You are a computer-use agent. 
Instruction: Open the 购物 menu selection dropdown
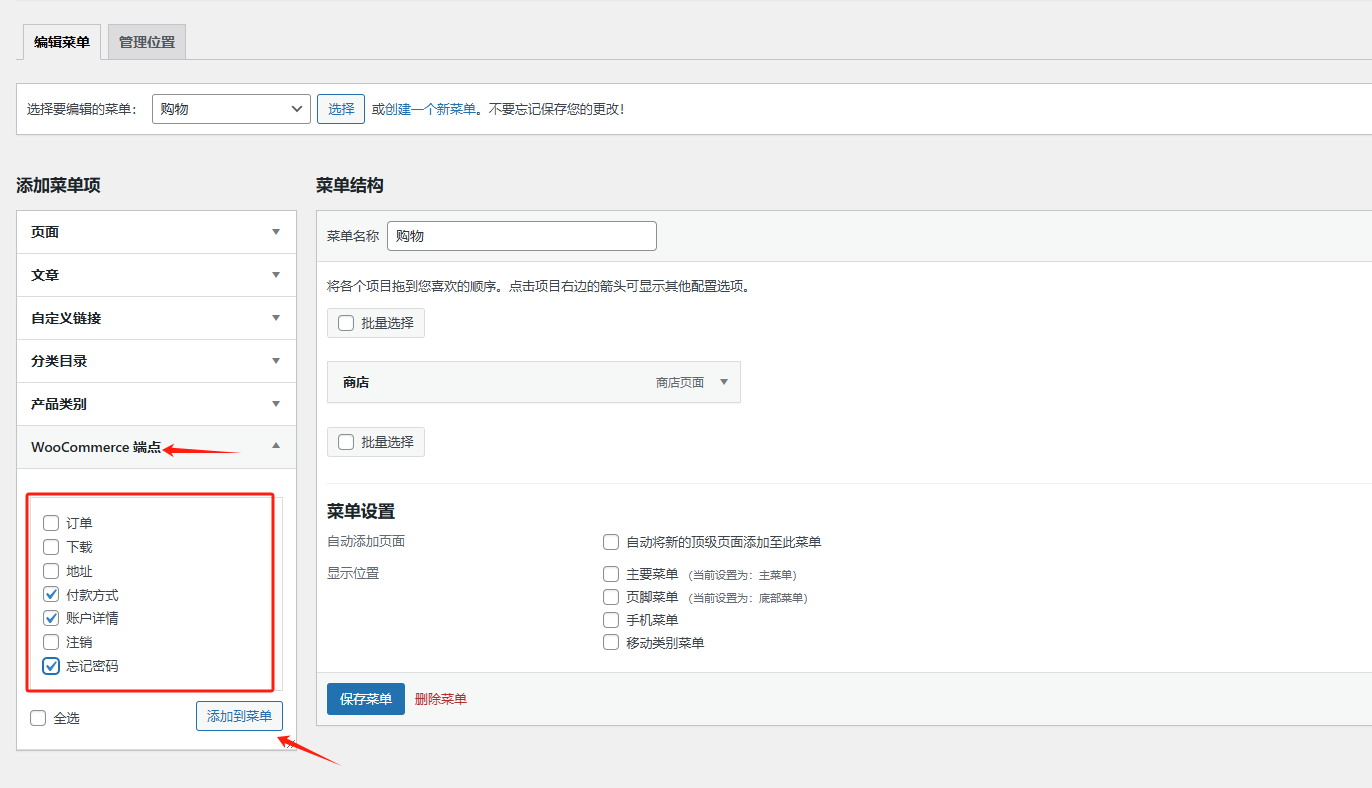pyautogui.click(x=230, y=108)
